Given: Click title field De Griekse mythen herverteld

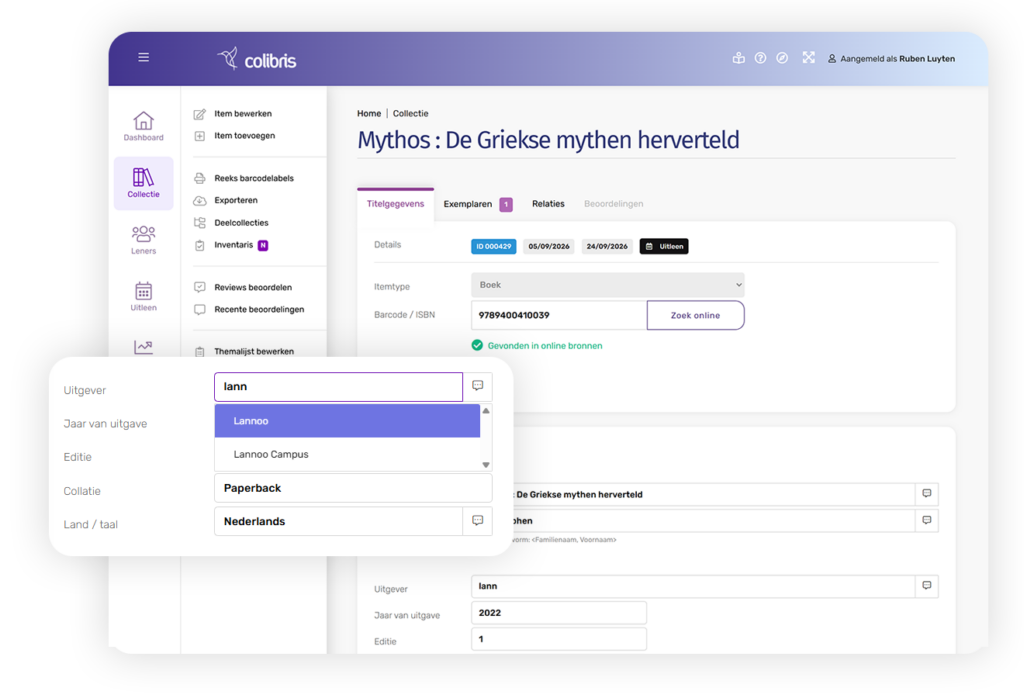Looking at the screenshot, I should coord(713,494).
